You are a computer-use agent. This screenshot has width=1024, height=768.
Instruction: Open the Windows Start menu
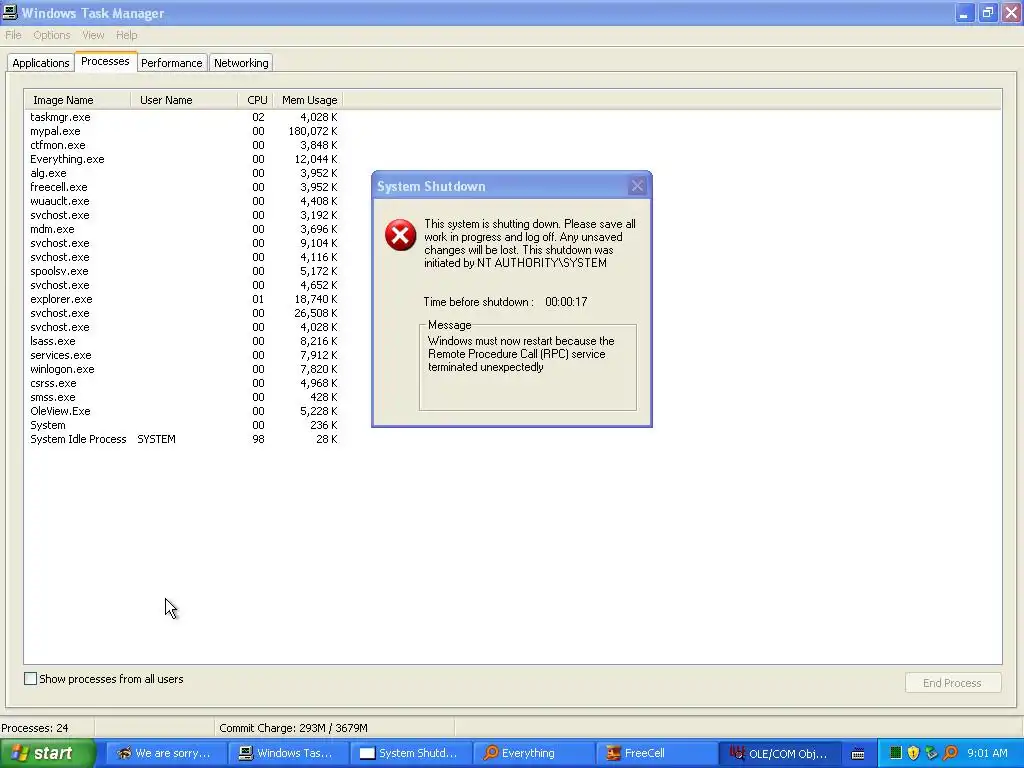48,754
